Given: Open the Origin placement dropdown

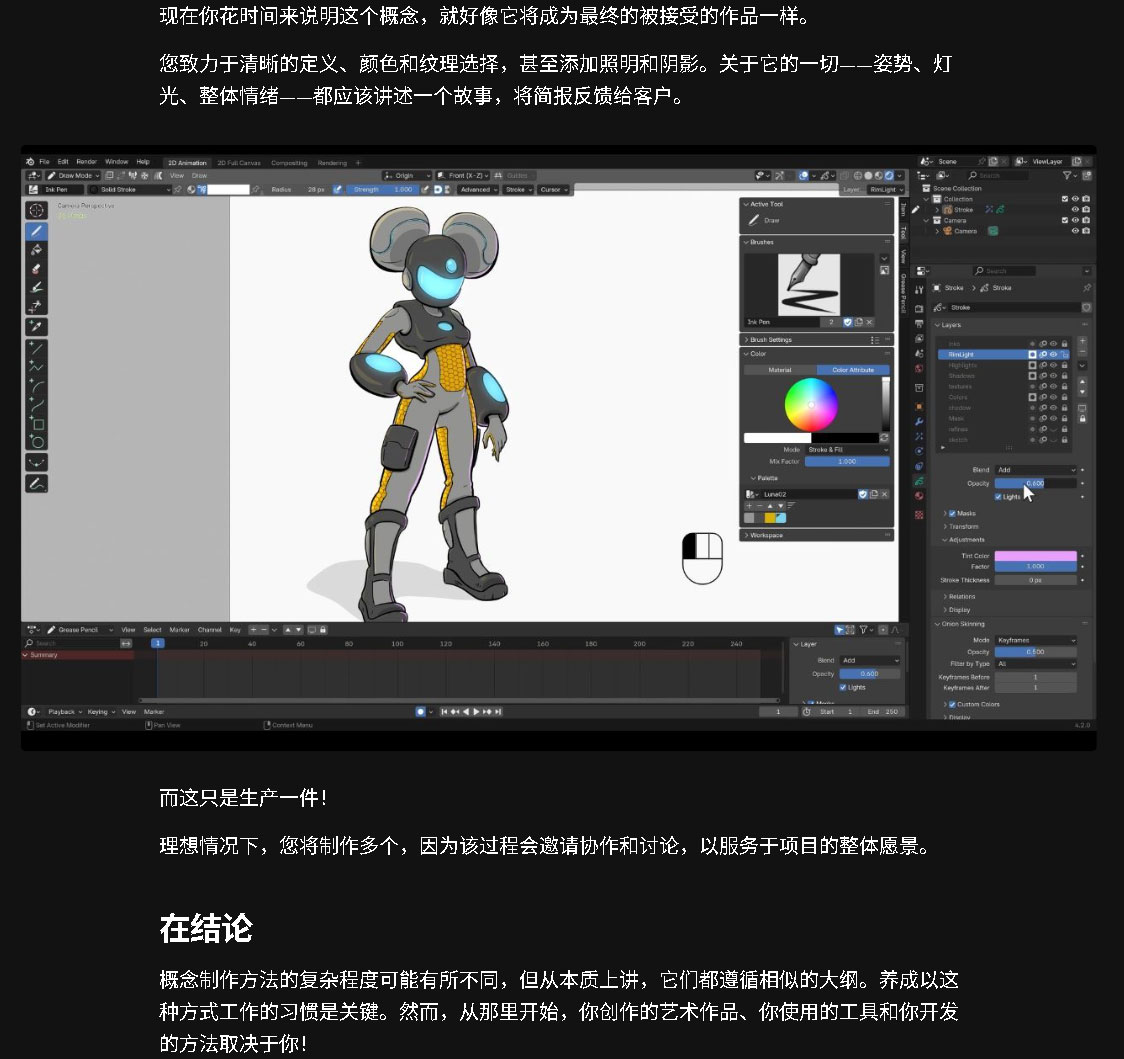Looking at the screenshot, I should 407,176.
